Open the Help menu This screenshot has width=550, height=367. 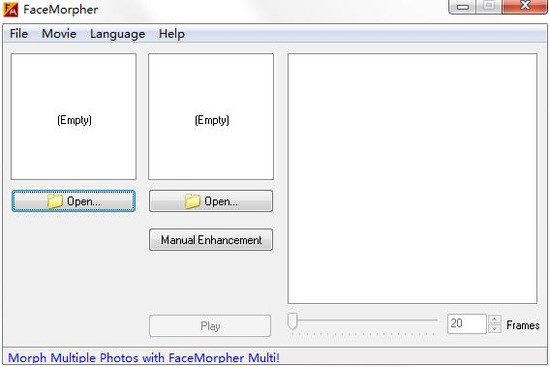pos(172,34)
